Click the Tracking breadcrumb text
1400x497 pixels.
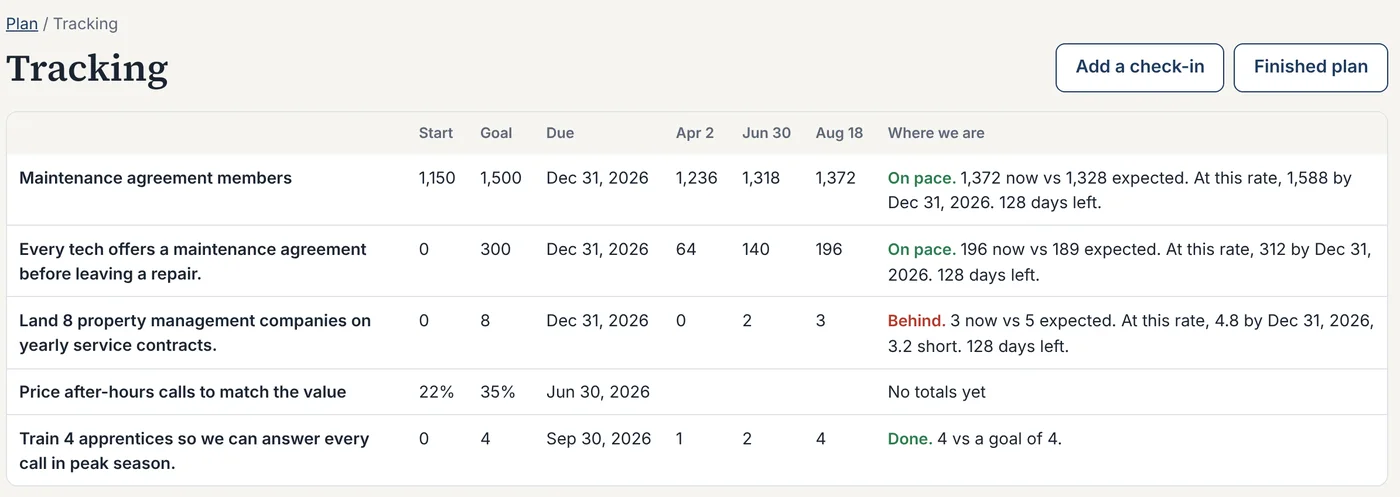85,23
